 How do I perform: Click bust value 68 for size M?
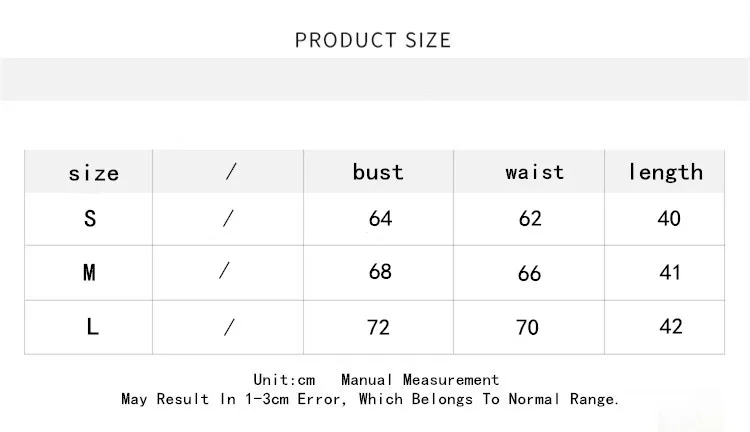pyautogui.click(x=380, y=272)
